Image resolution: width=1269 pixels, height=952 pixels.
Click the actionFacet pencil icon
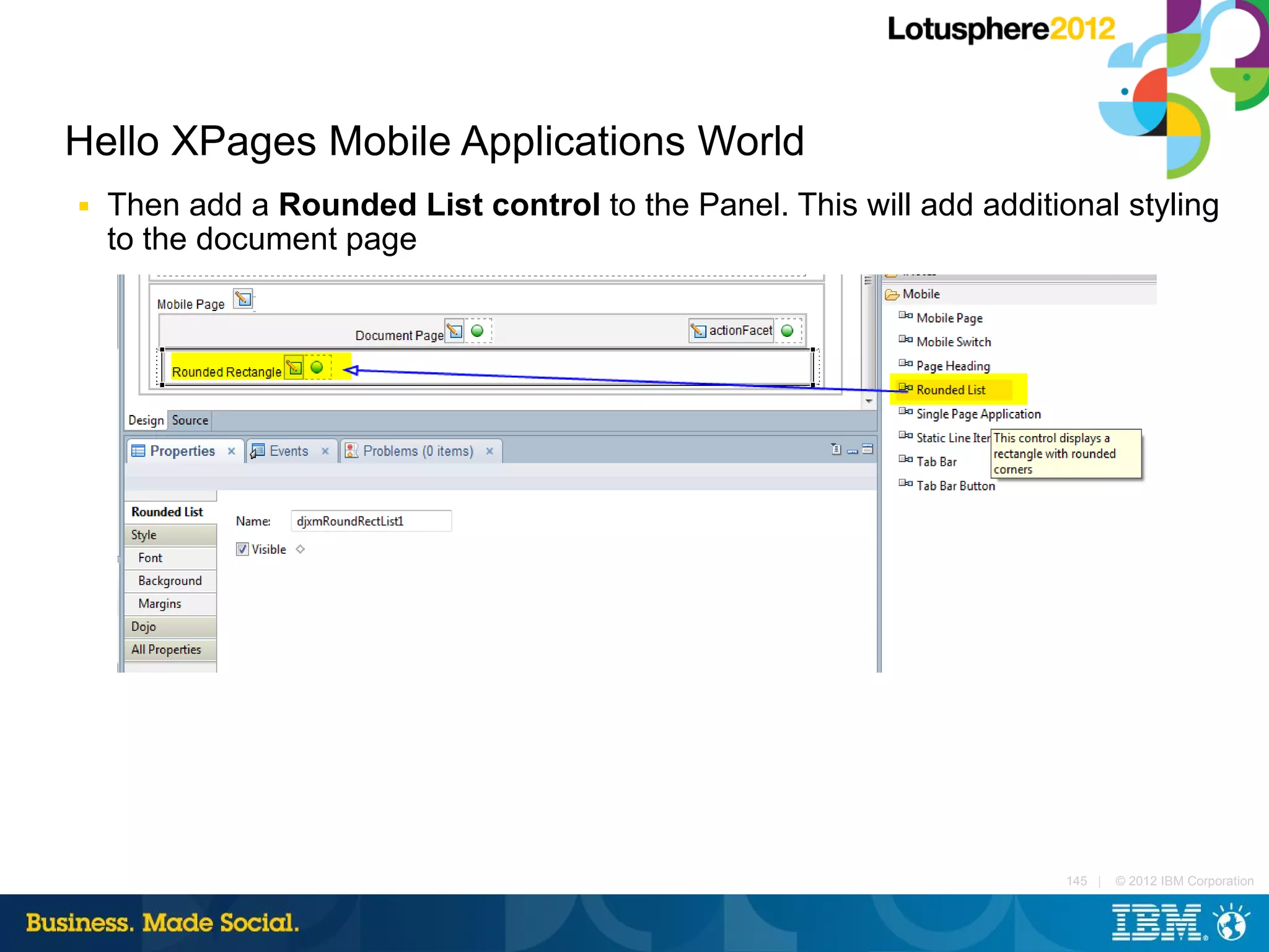698,331
